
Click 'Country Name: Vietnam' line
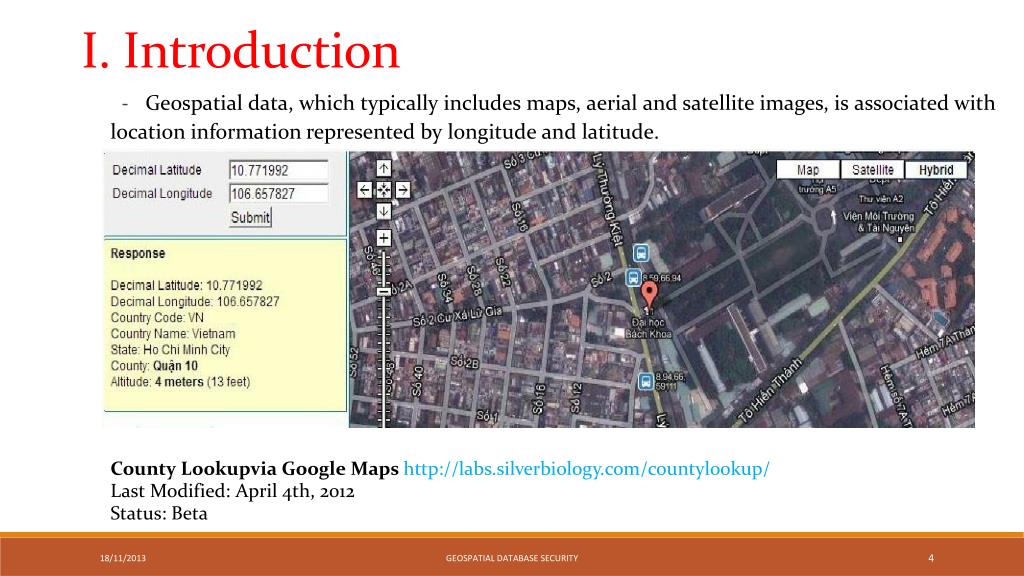(173, 334)
